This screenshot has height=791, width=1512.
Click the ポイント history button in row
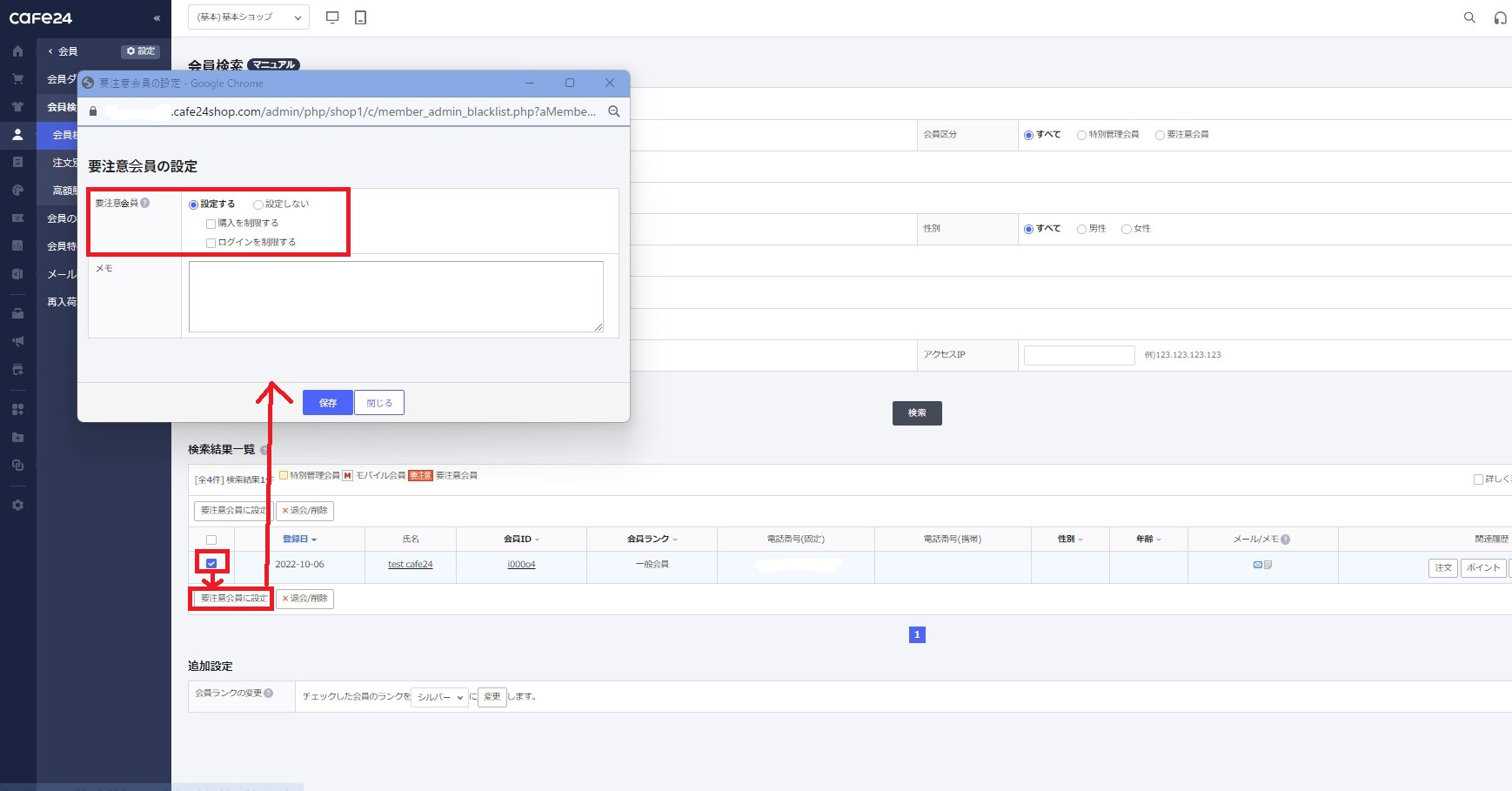point(1483,567)
